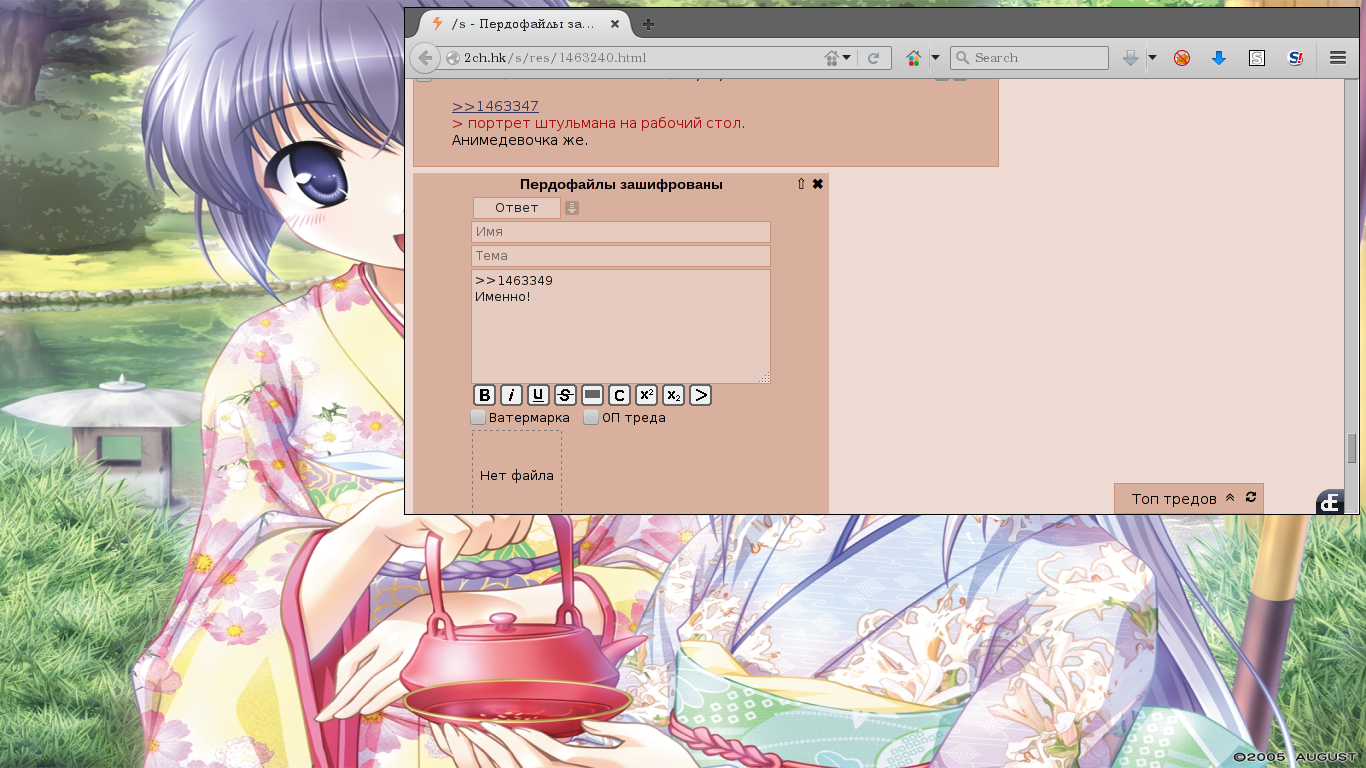Click the colorful house toolbar icon
Viewport: 1366px width, 768px height.
click(x=913, y=58)
